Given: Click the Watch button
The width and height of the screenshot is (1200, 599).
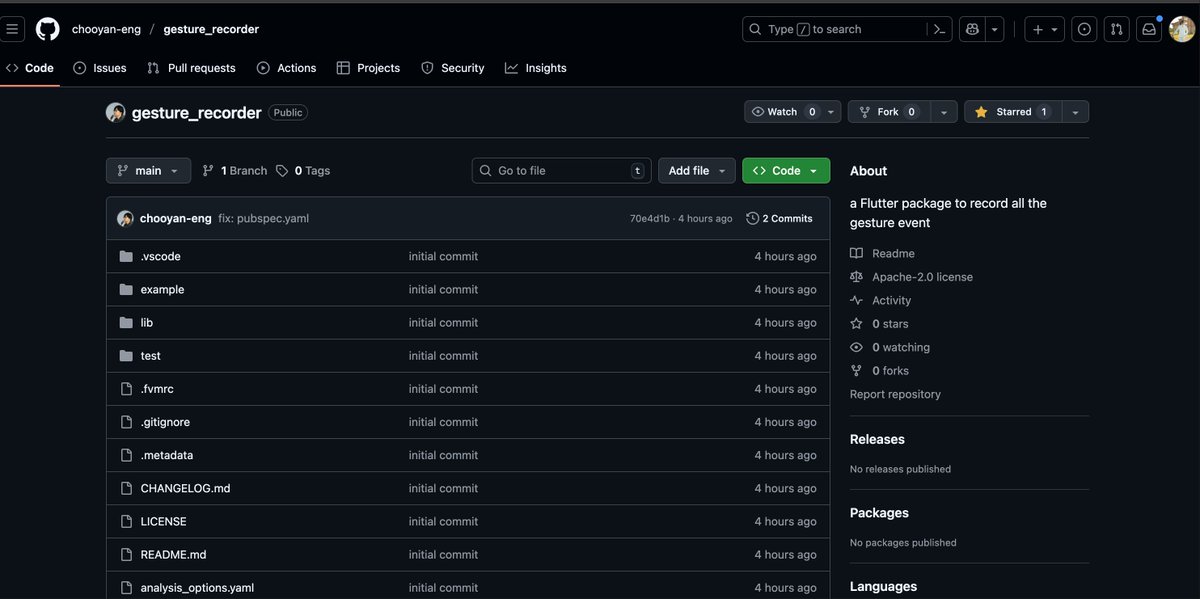Looking at the screenshot, I should [x=784, y=112].
